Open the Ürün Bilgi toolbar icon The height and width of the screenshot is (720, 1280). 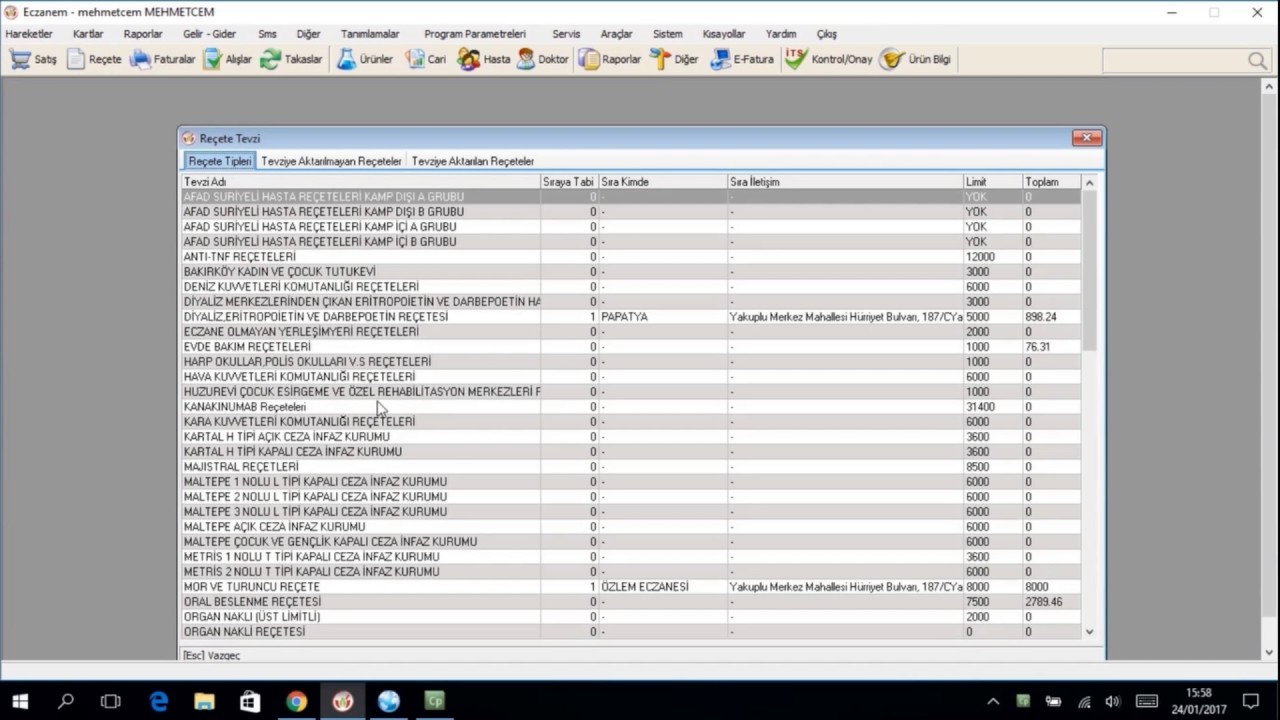tap(915, 59)
